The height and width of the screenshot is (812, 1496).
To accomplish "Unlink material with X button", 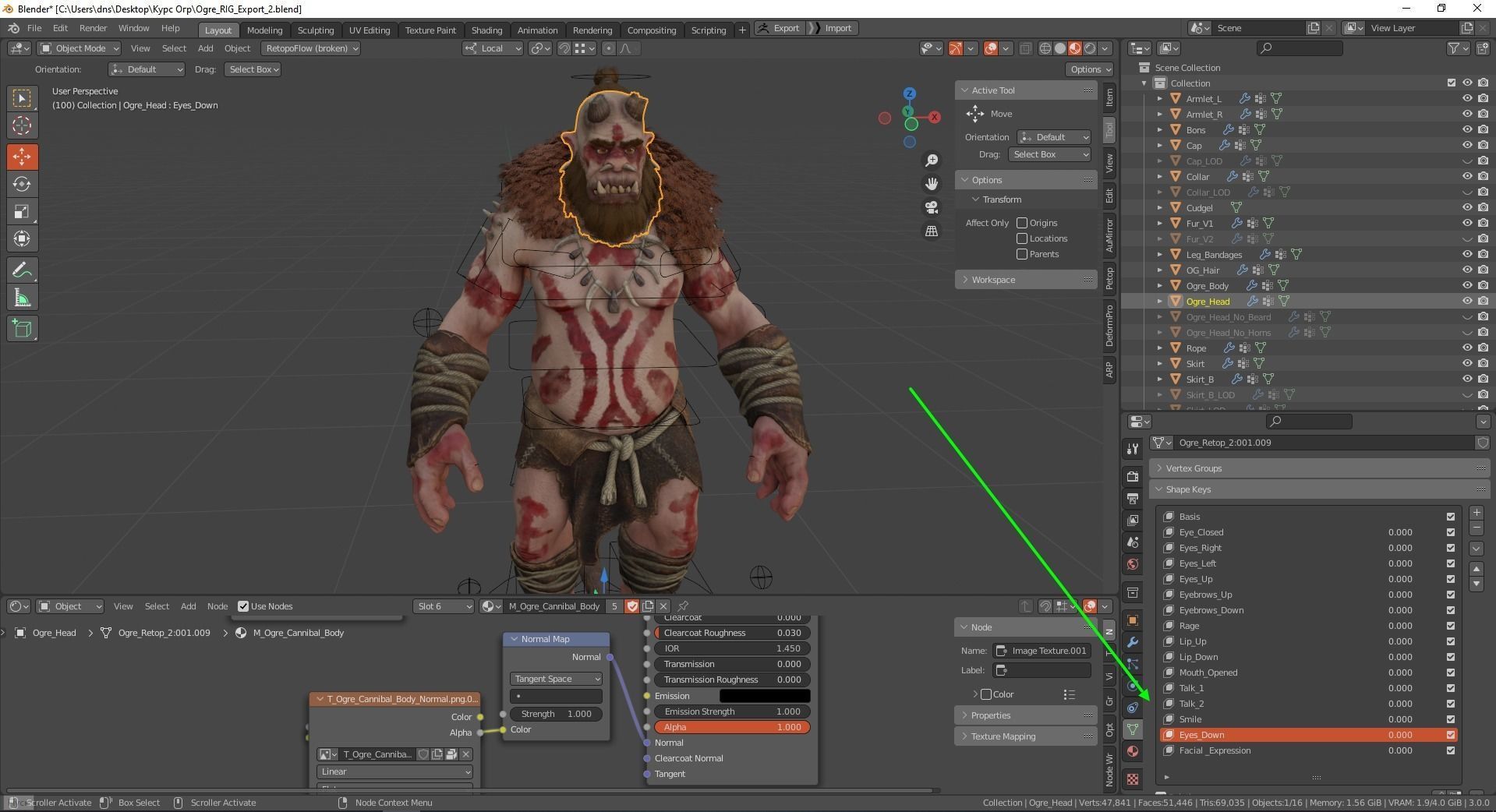I will point(663,606).
